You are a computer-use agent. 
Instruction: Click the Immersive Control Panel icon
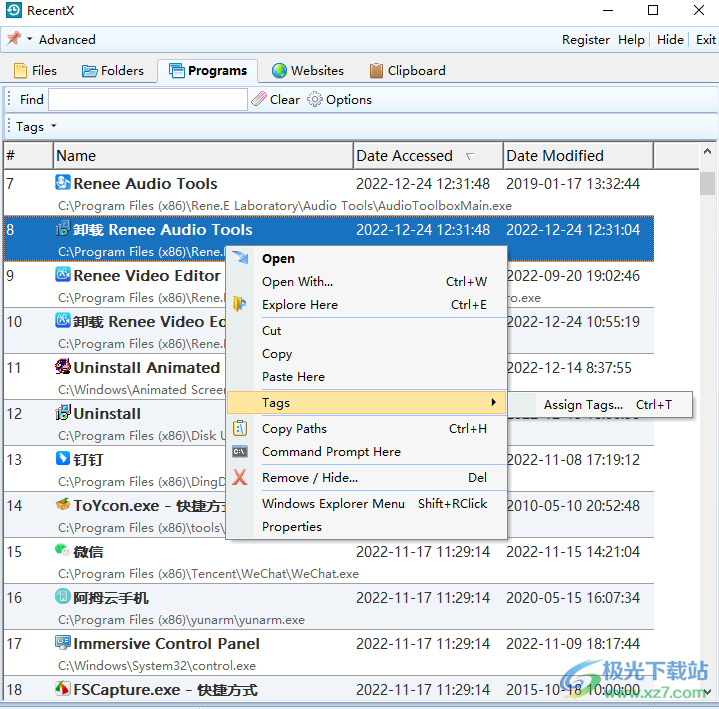point(63,643)
